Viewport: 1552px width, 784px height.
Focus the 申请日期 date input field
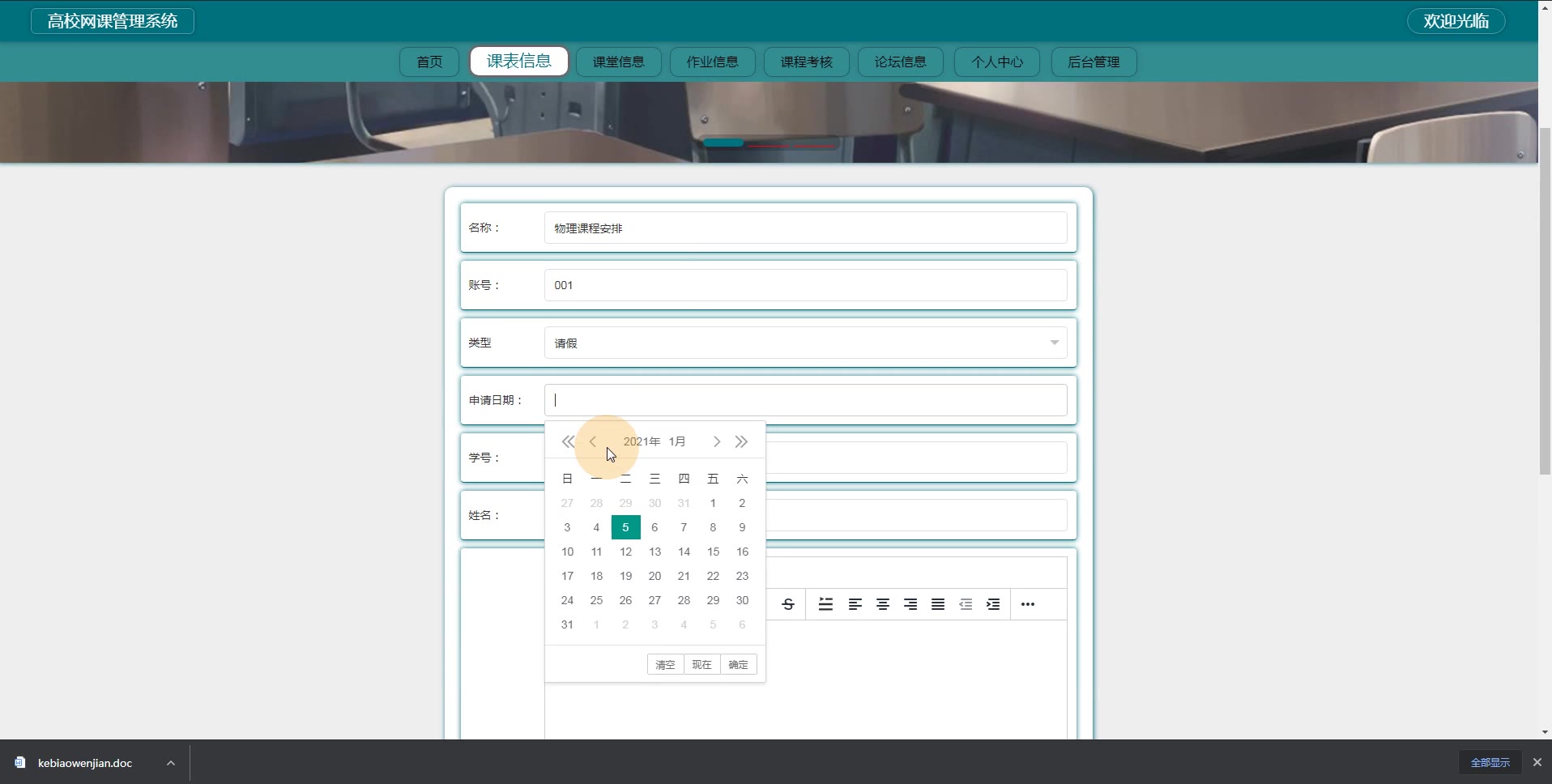(x=806, y=400)
